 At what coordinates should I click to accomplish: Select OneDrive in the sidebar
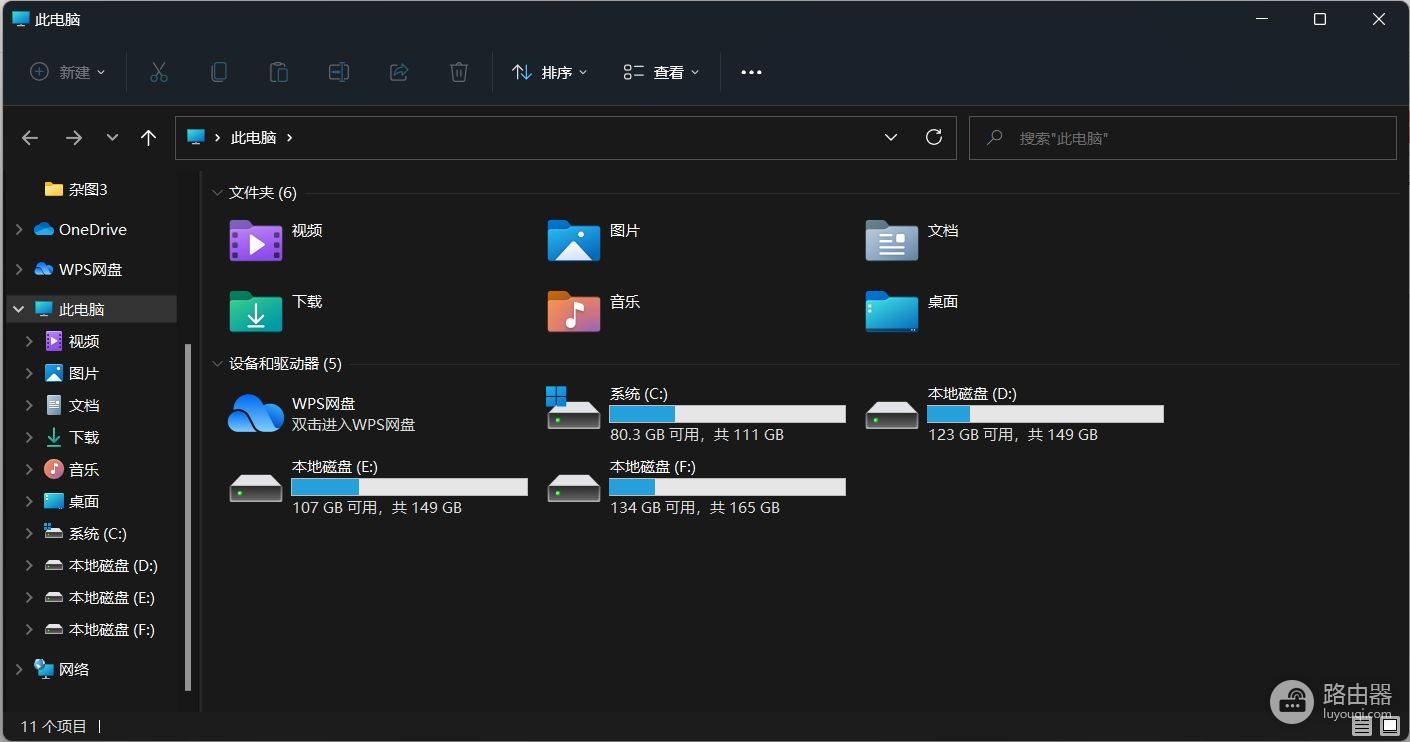point(80,229)
